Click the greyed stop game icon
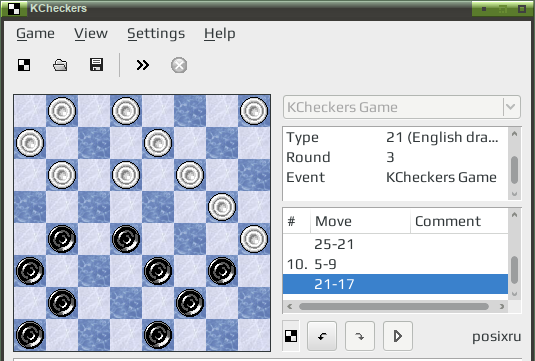The height and width of the screenshot is (361, 535). 179,65
